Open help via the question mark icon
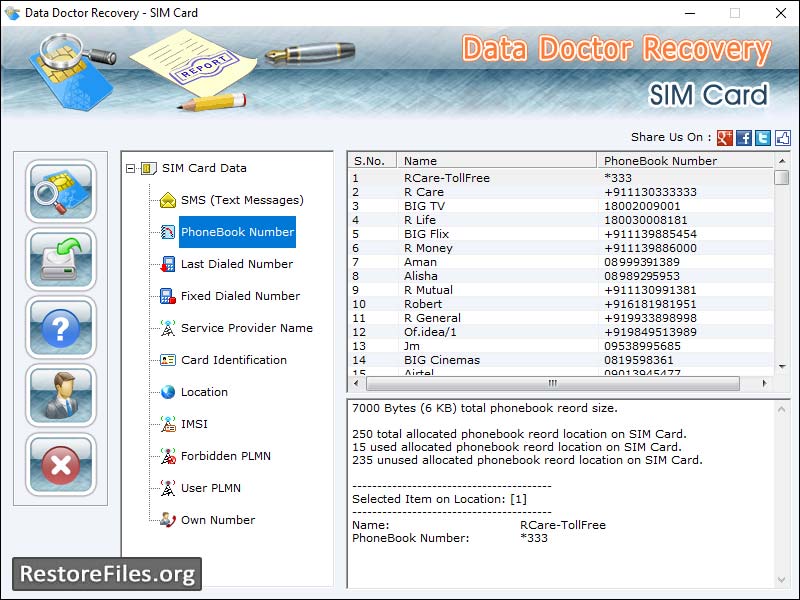 (x=60, y=327)
